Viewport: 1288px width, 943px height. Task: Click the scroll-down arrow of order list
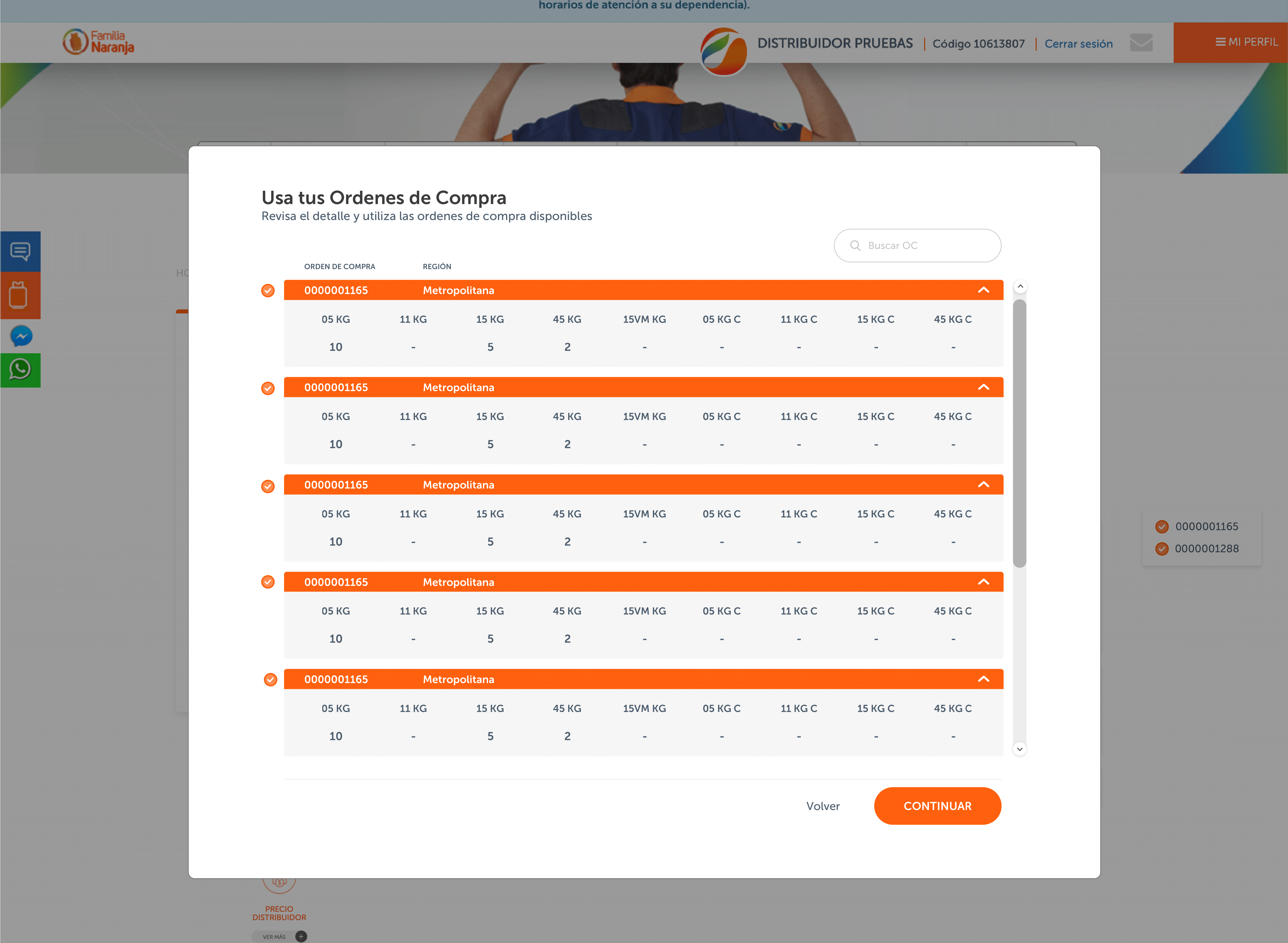1020,749
